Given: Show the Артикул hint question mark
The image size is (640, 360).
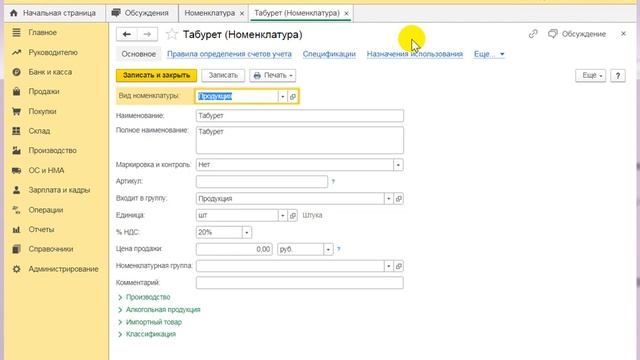Looking at the screenshot, I should pyautogui.click(x=333, y=181).
